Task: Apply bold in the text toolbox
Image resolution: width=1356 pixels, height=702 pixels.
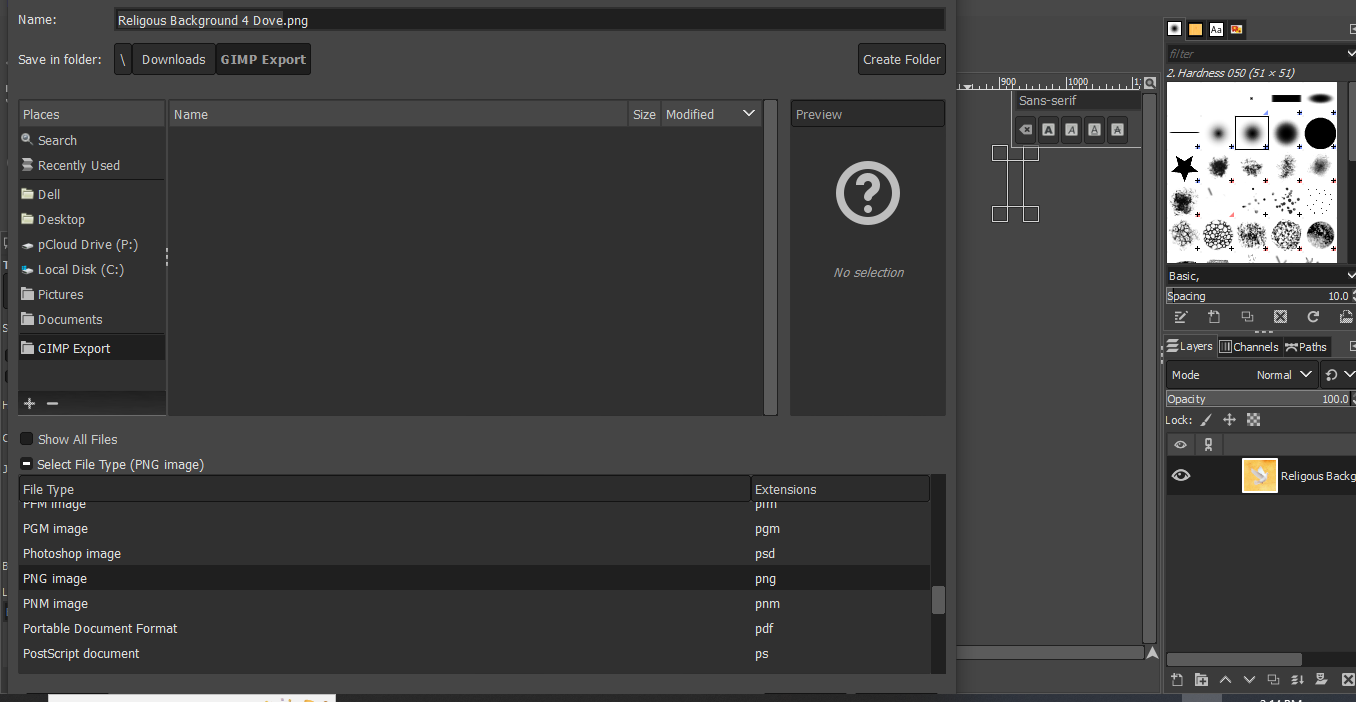Action: click(x=1048, y=129)
